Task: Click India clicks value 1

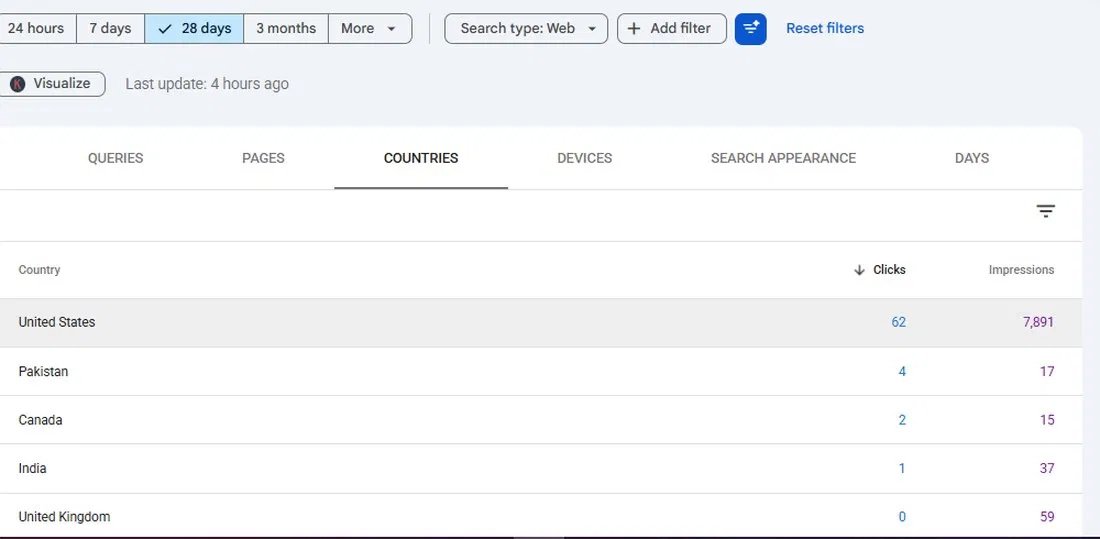Action: [902, 468]
